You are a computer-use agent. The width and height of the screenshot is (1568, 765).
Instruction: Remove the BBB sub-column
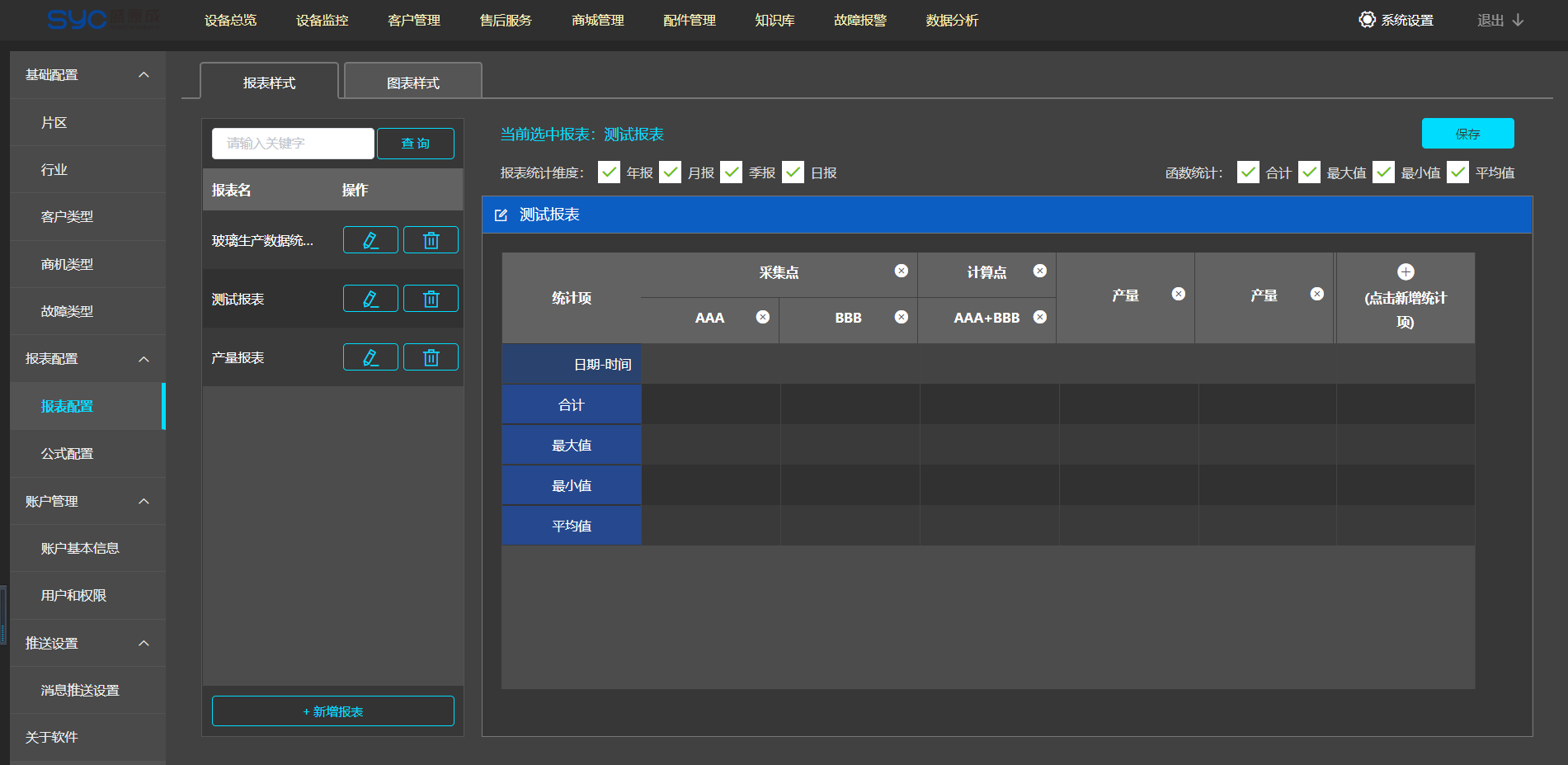[x=902, y=317]
